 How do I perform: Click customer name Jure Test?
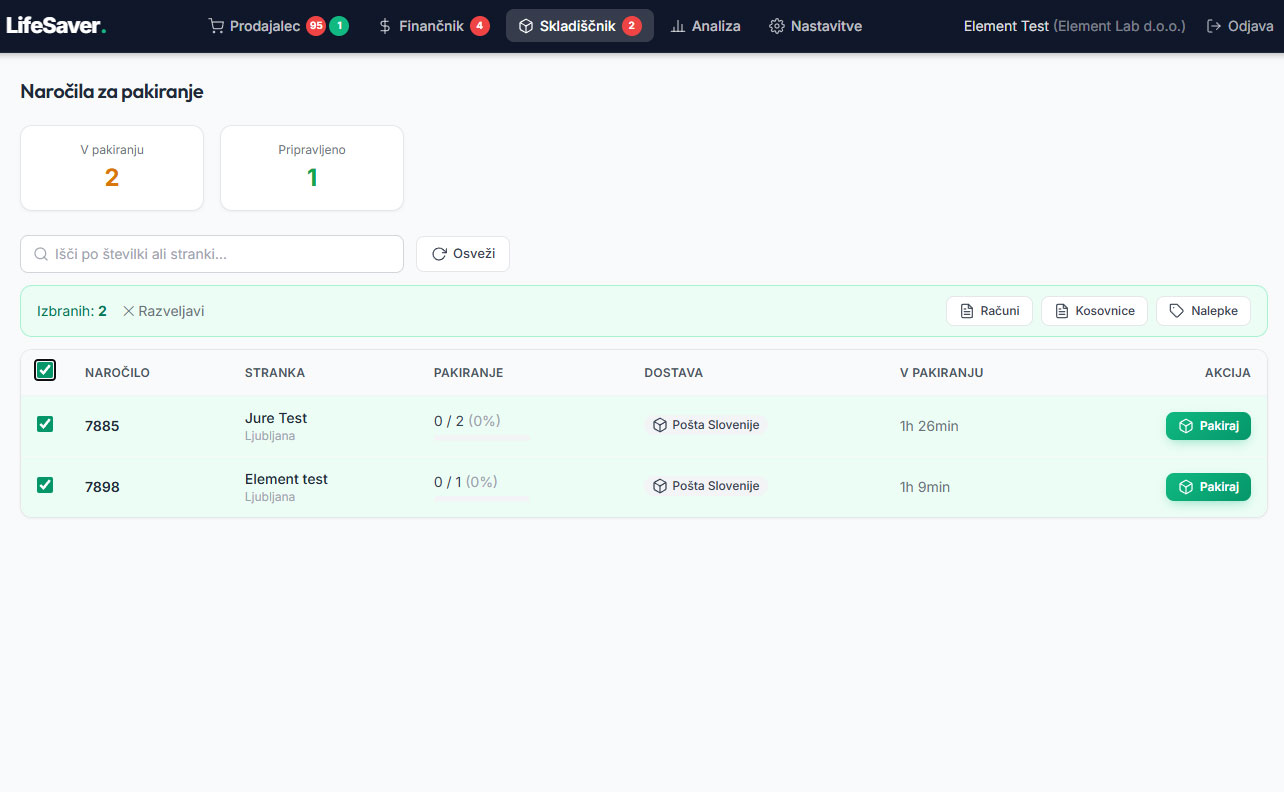(276, 418)
